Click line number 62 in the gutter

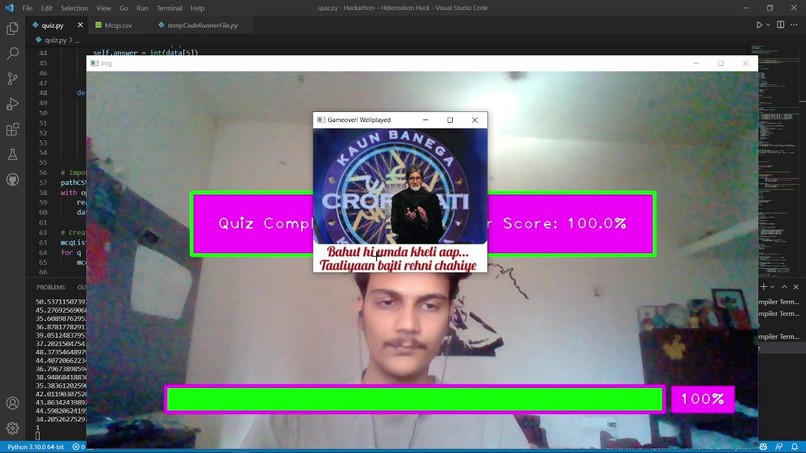43,232
